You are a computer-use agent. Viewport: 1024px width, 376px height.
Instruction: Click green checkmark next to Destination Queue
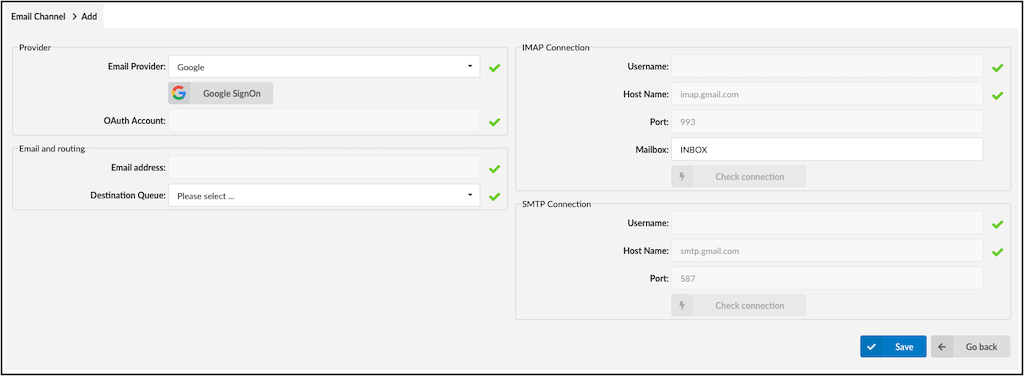494,196
